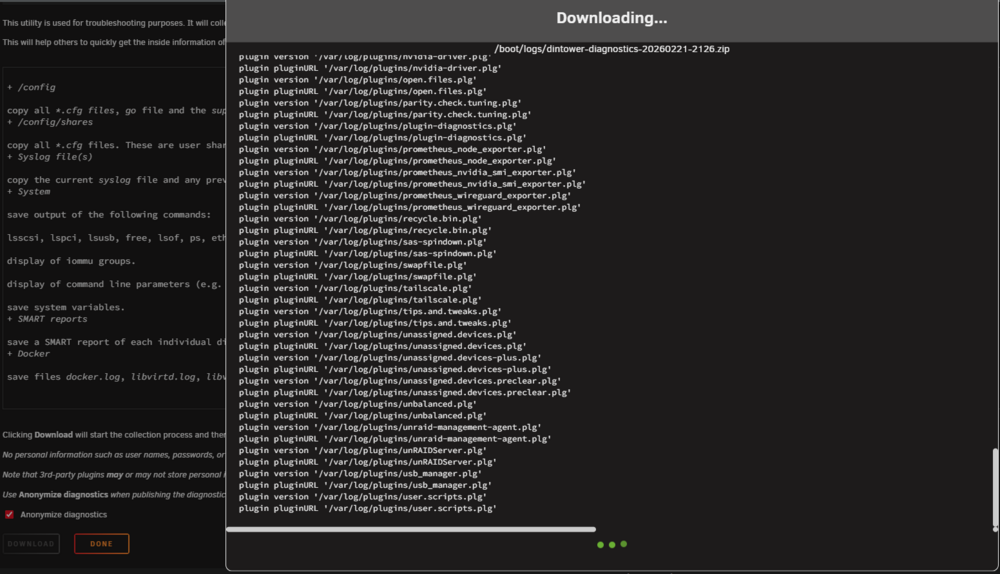The width and height of the screenshot is (1000, 574).
Task: Click log line version sas-spindown.plg
Action: (363, 242)
